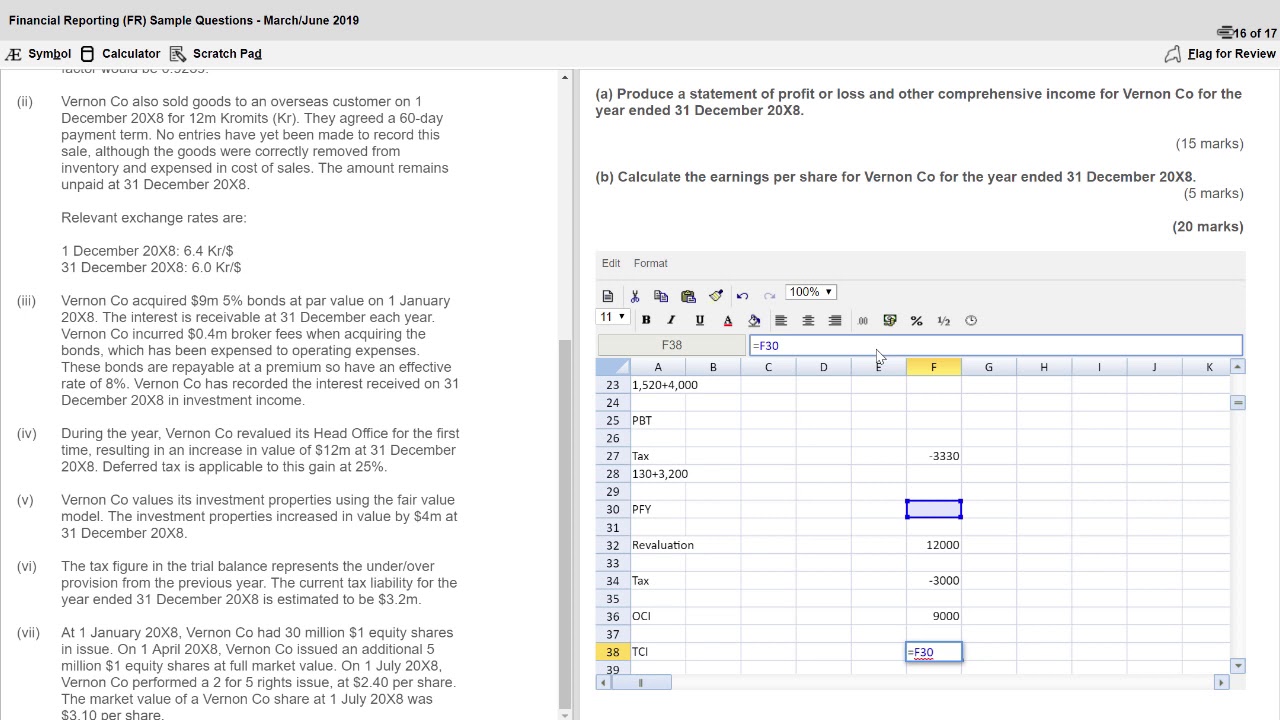The image size is (1280, 720).
Task: Apply percent format
Action: tap(916, 321)
